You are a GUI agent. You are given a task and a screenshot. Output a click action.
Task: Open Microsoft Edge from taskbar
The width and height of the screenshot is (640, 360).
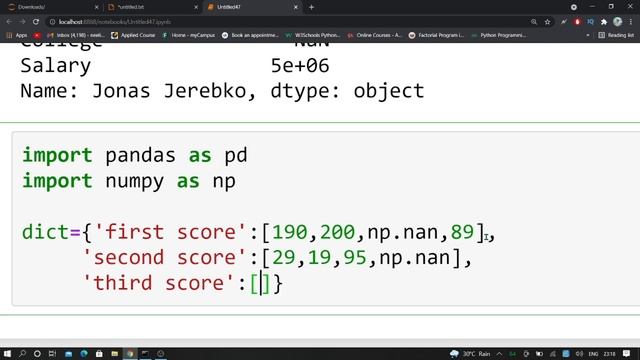[x=84, y=353]
